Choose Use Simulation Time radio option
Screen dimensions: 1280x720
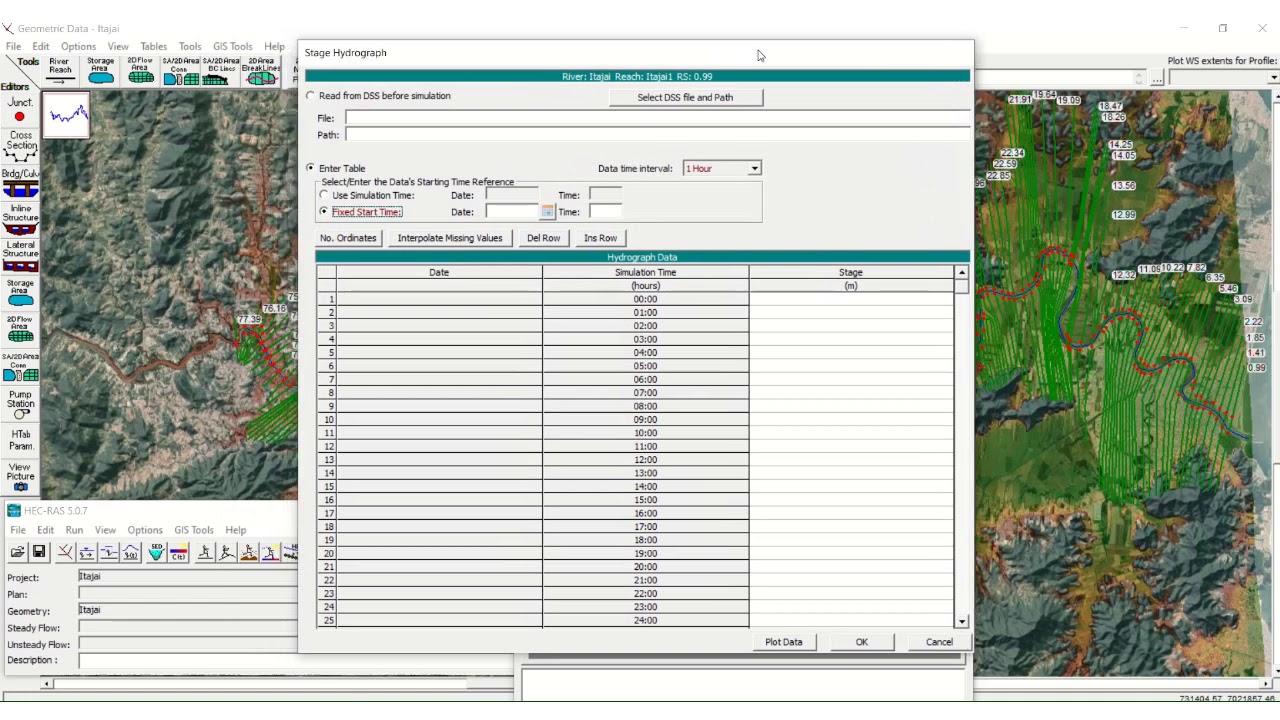[x=324, y=195]
